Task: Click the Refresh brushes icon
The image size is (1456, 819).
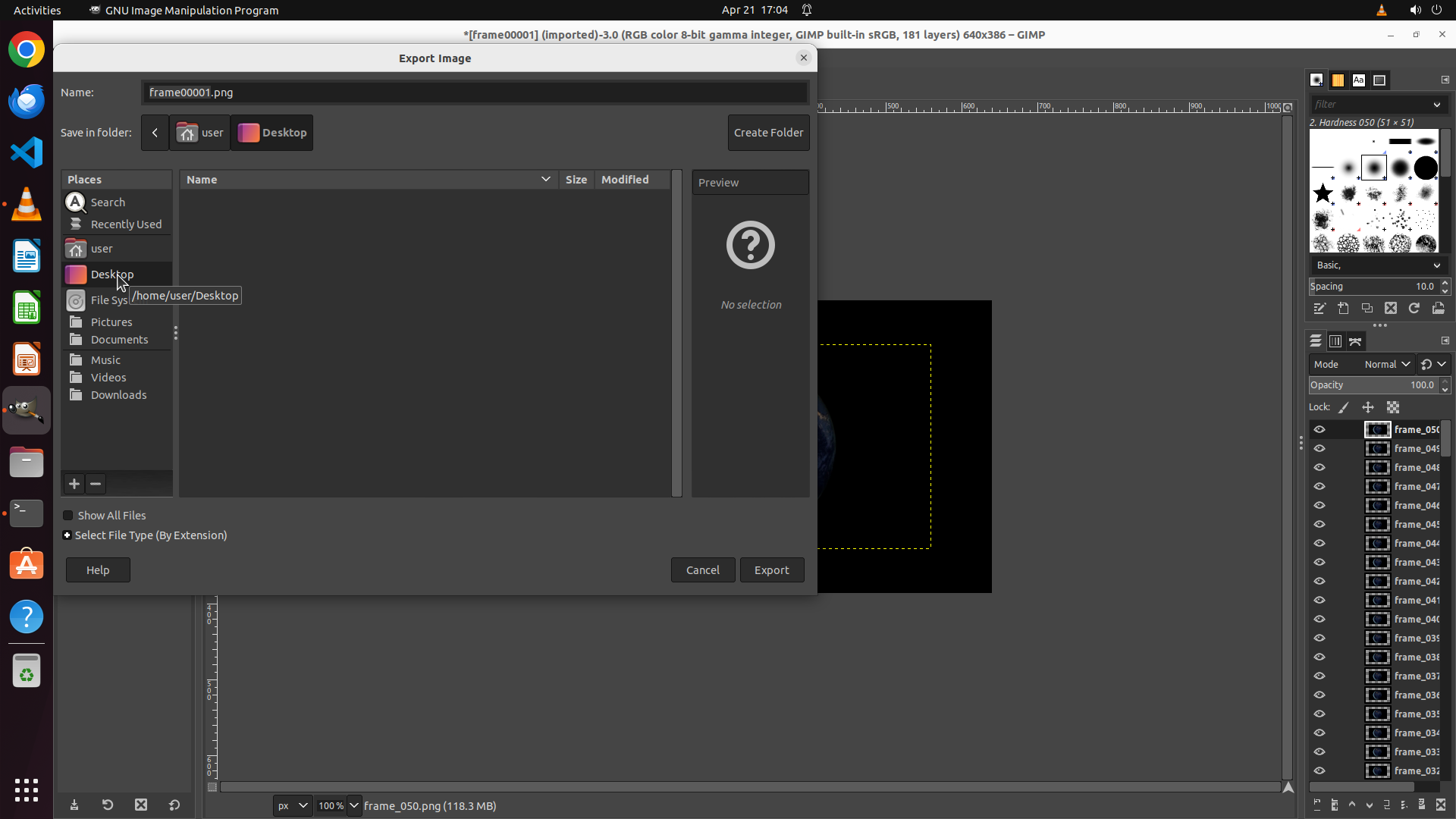Action: click(x=1414, y=309)
